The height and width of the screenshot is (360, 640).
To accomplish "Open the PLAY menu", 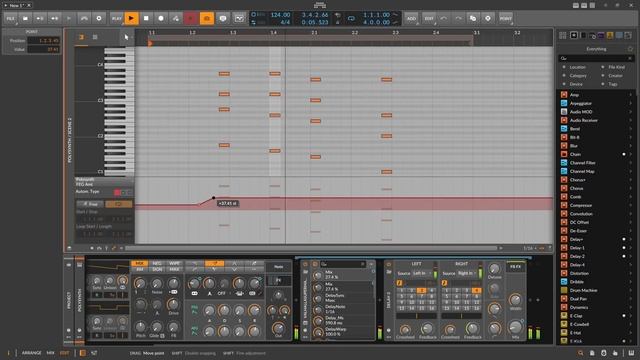I will pos(116,18).
